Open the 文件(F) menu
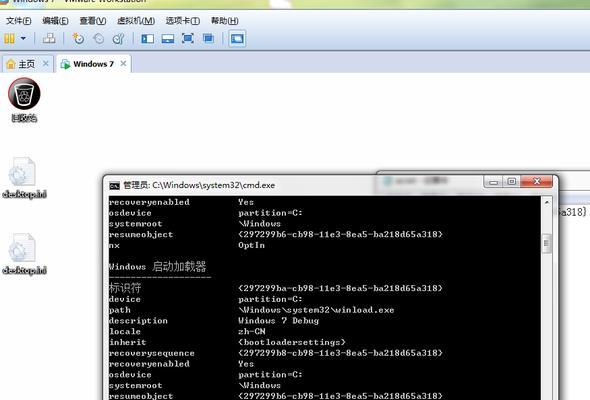The width and height of the screenshot is (590, 400). [18, 21]
